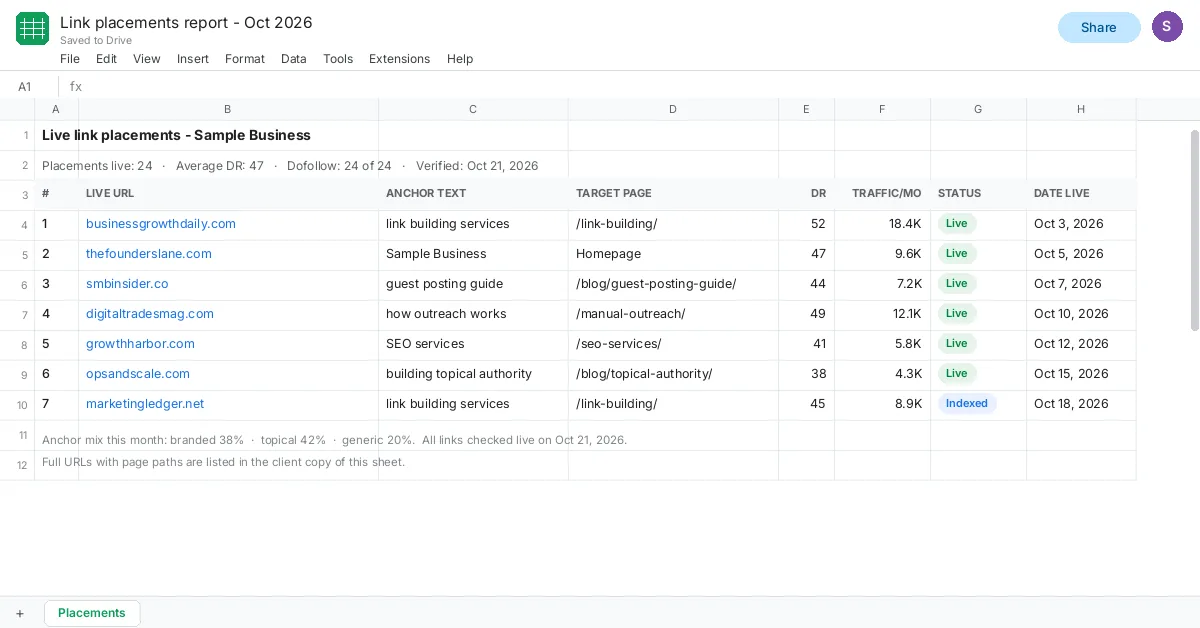The width and height of the screenshot is (1200, 628).
Task: Click into the formula bar field
Action: [640, 86]
